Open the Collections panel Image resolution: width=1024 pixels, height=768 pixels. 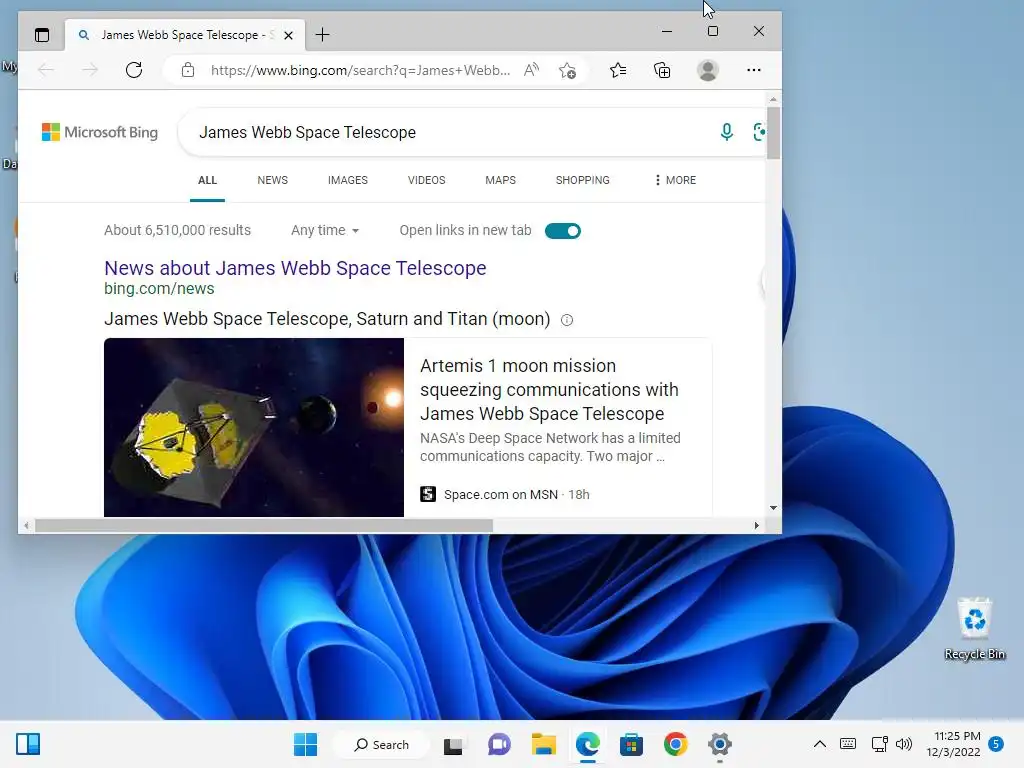[662, 70]
